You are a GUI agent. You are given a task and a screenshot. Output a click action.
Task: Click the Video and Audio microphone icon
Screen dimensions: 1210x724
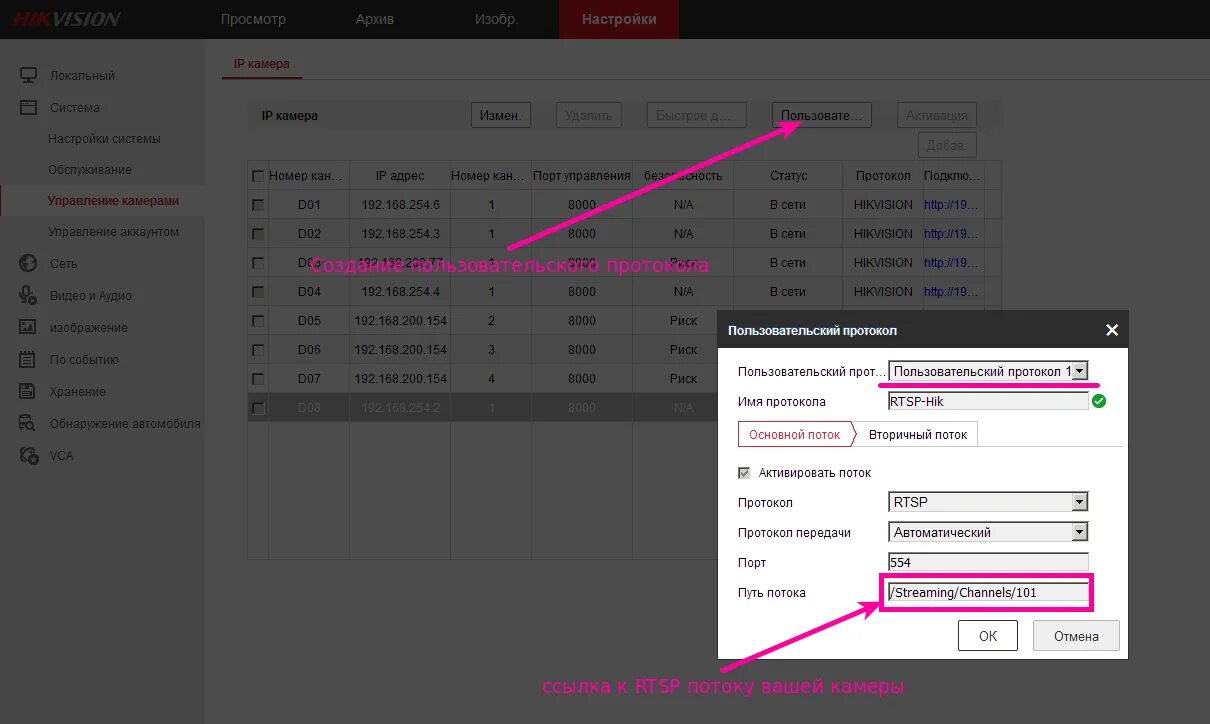click(28, 295)
